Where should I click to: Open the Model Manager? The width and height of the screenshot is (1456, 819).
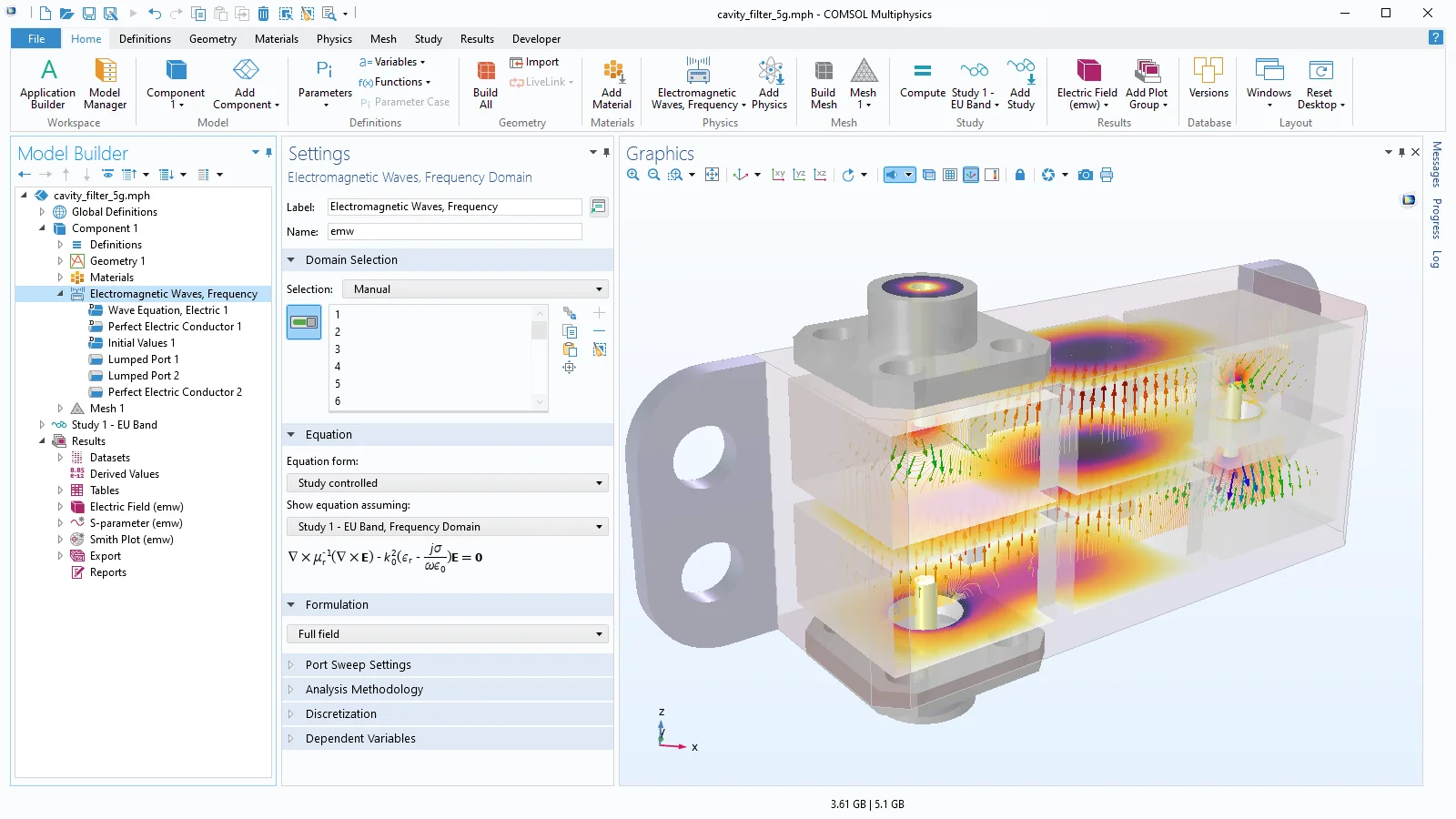(x=106, y=84)
